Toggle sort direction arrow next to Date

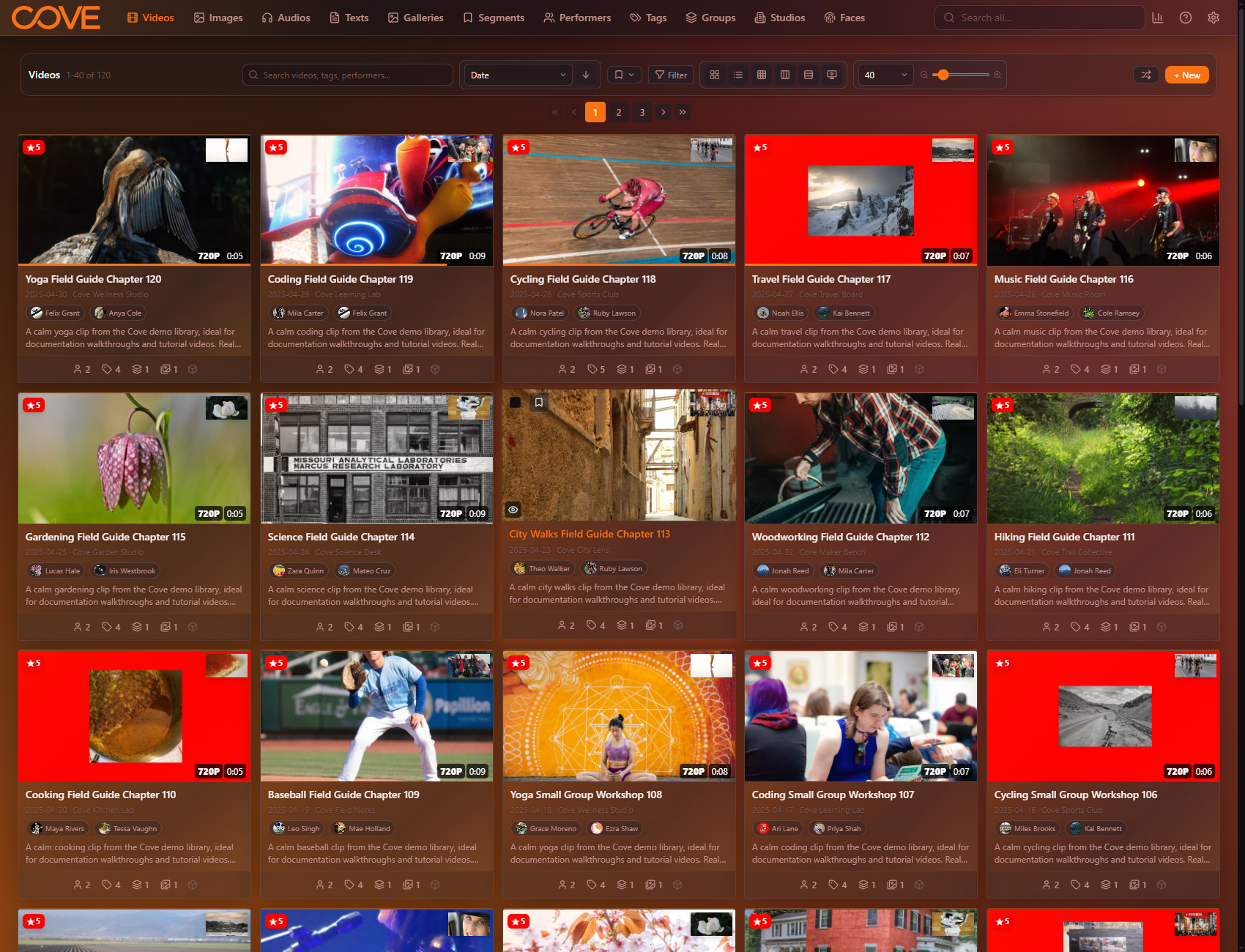pyautogui.click(x=586, y=75)
